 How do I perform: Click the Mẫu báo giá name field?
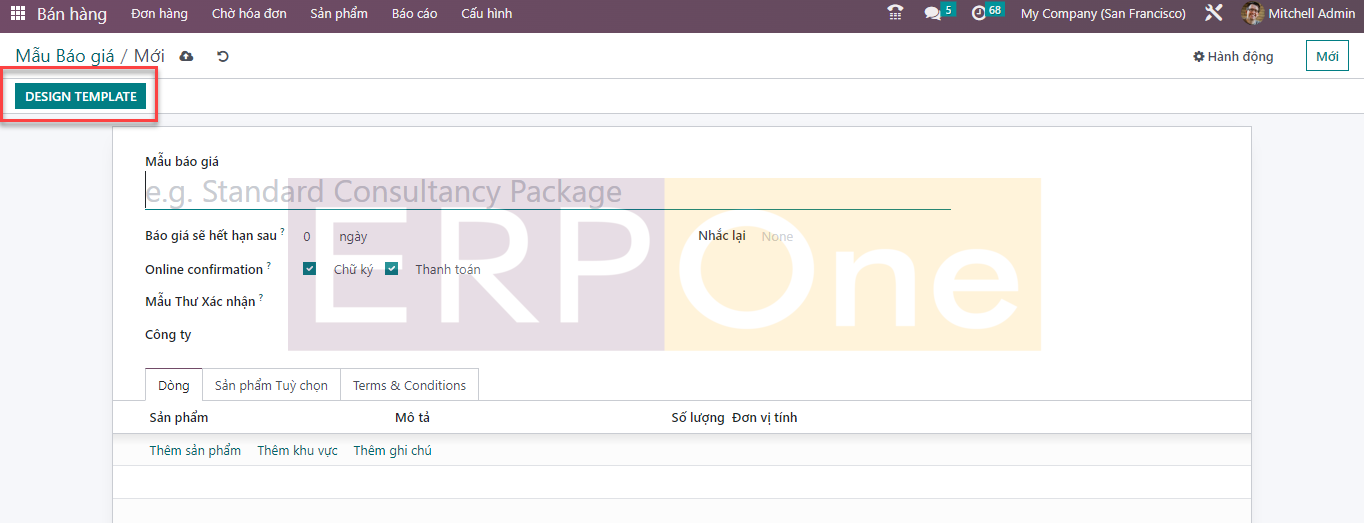tap(547, 192)
